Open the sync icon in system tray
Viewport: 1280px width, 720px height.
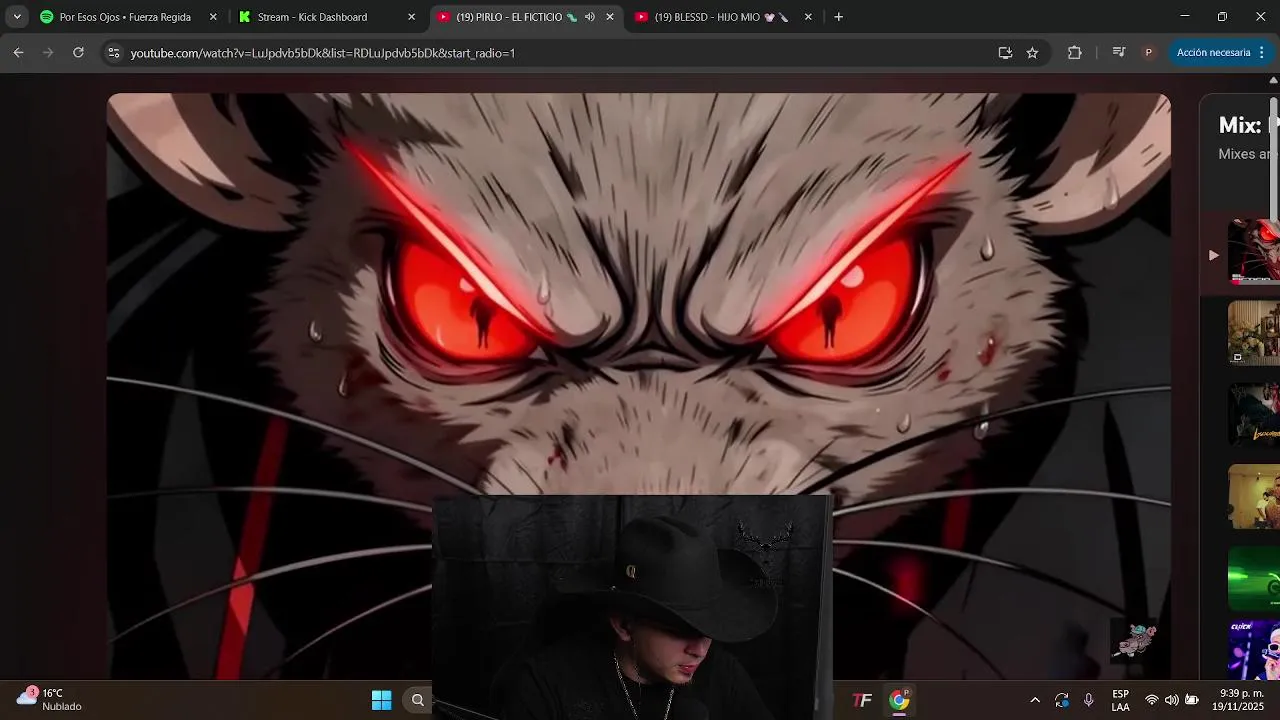coord(1062,700)
